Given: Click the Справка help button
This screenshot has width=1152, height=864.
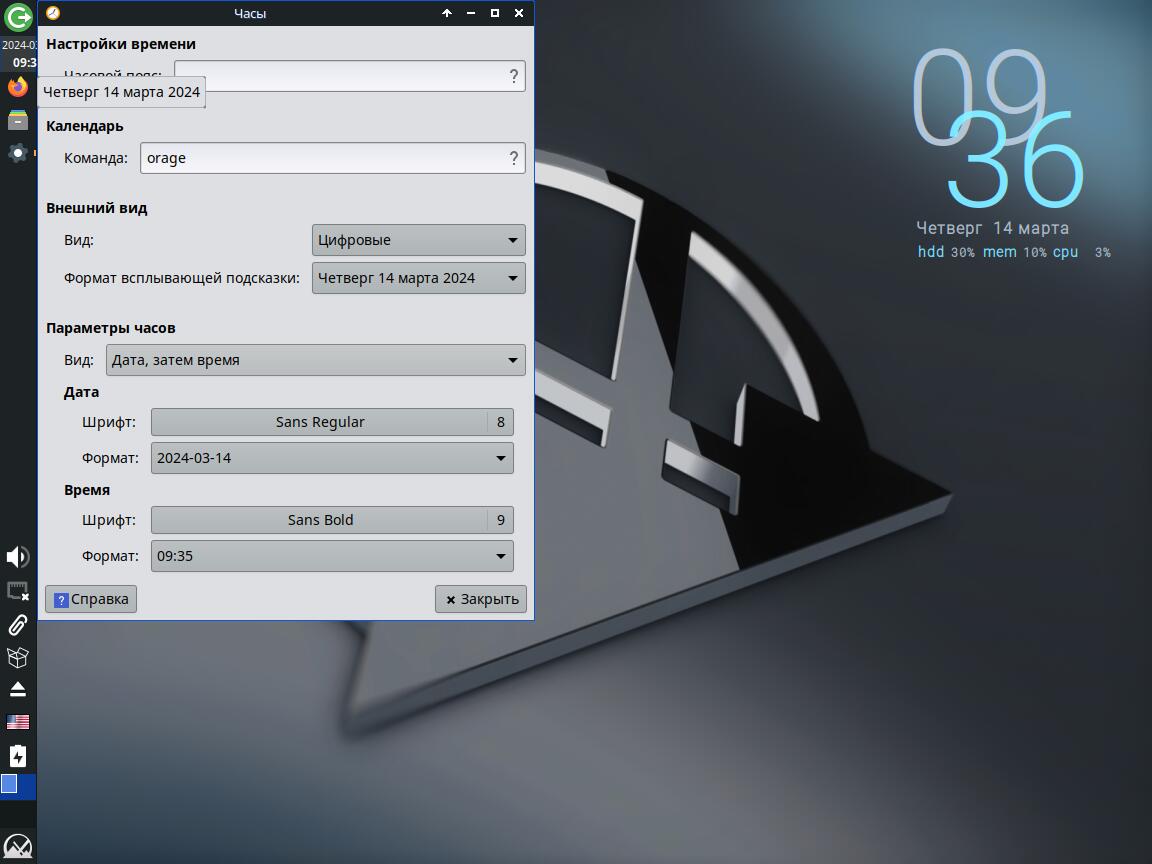Looking at the screenshot, I should coord(91,599).
